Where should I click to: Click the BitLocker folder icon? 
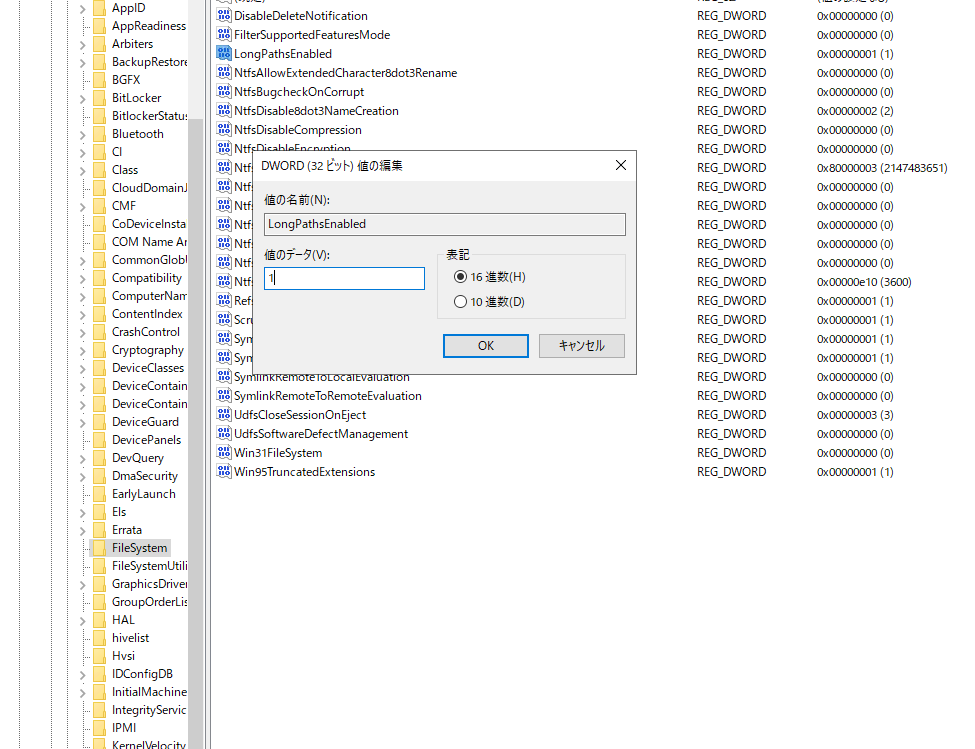pos(99,98)
